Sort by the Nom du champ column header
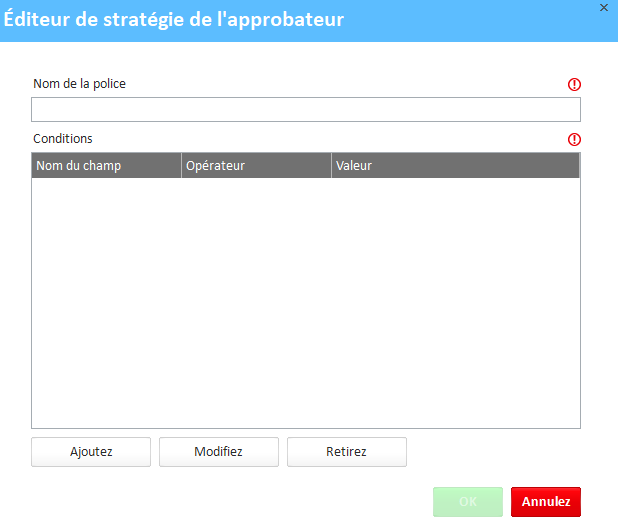 pyautogui.click(x=105, y=166)
